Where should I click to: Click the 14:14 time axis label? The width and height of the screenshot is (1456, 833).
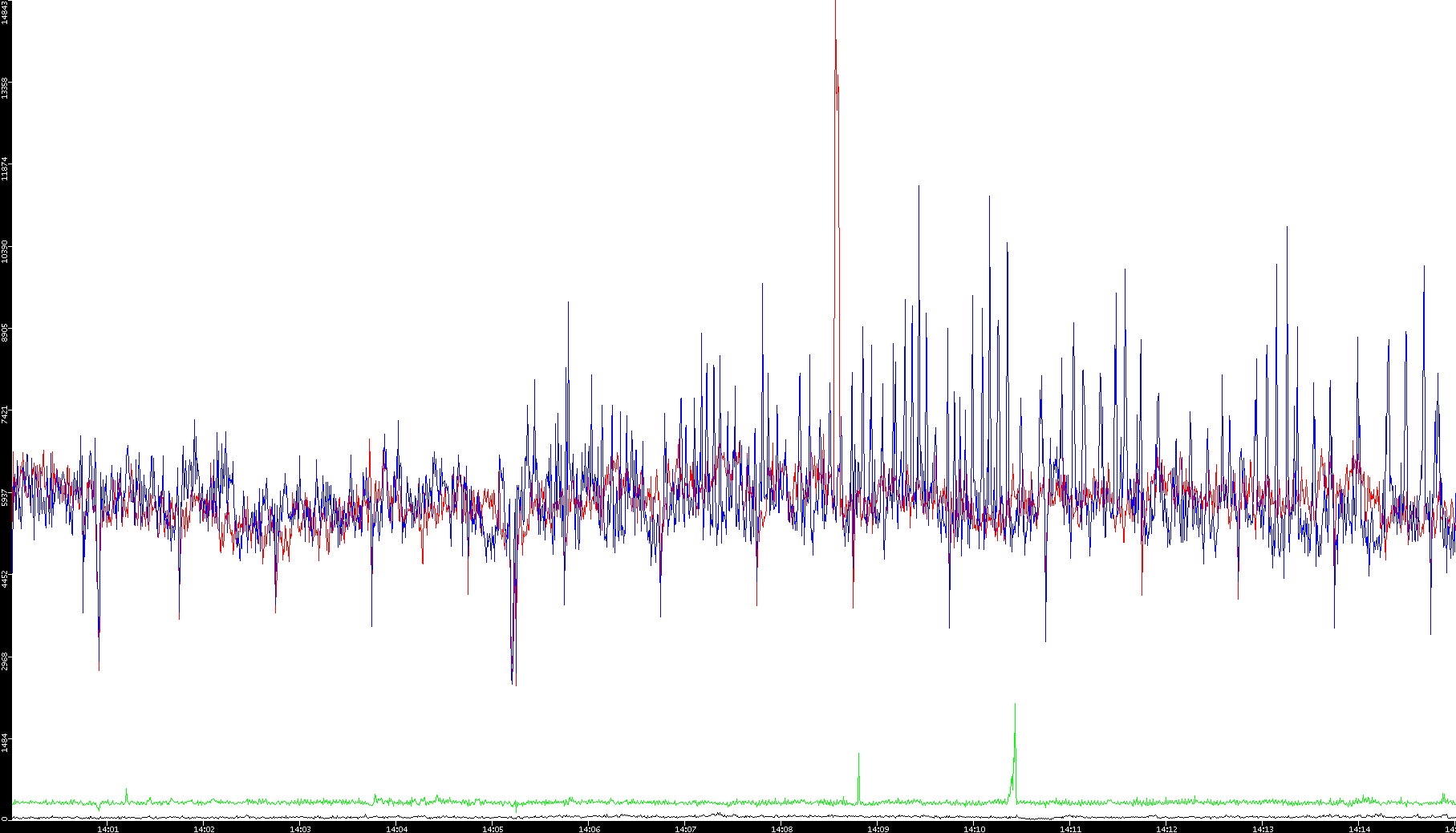[x=1360, y=829]
